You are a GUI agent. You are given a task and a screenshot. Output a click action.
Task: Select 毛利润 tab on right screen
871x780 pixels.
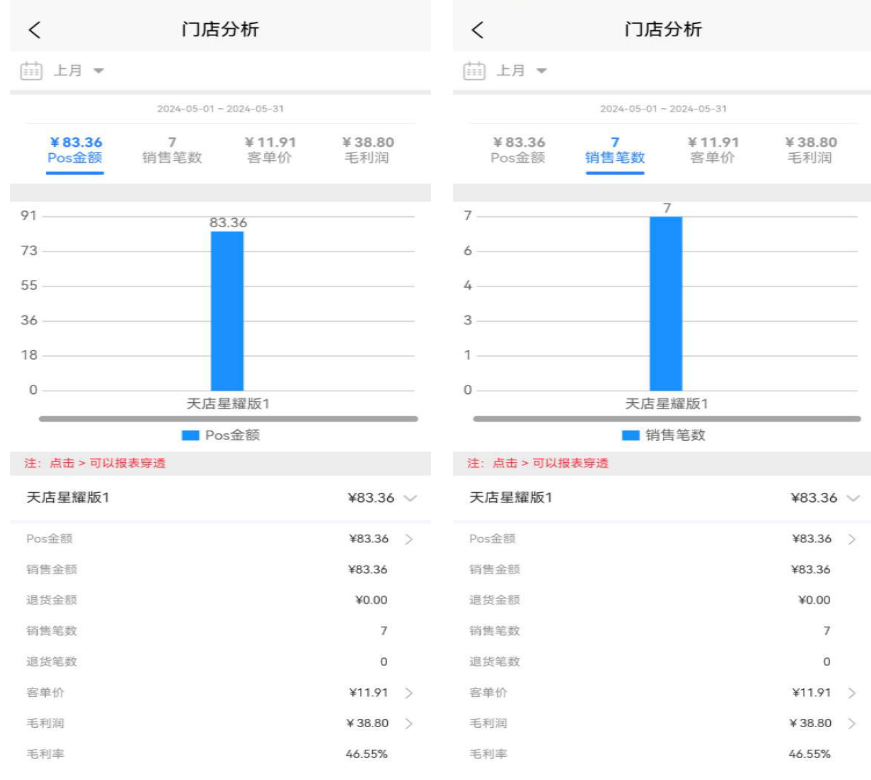pyautogui.click(x=810, y=151)
